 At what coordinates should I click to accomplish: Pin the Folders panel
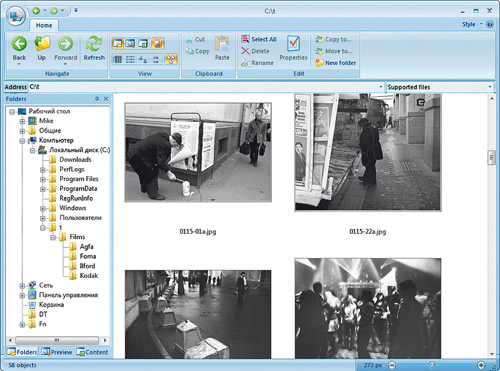click(x=97, y=99)
